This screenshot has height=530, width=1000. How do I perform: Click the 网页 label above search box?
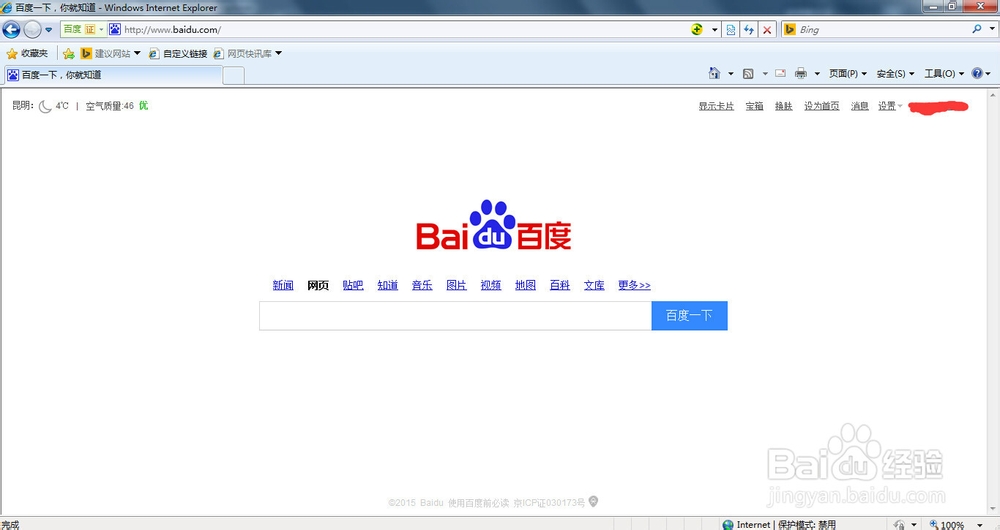coord(318,285)
